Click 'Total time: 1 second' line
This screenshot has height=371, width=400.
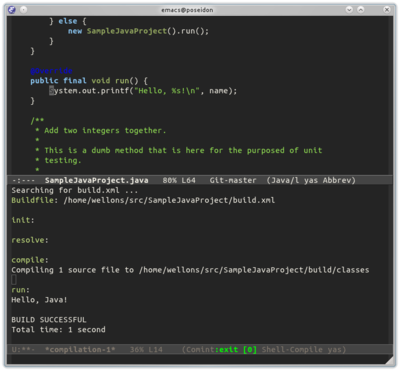pos(58,330)
